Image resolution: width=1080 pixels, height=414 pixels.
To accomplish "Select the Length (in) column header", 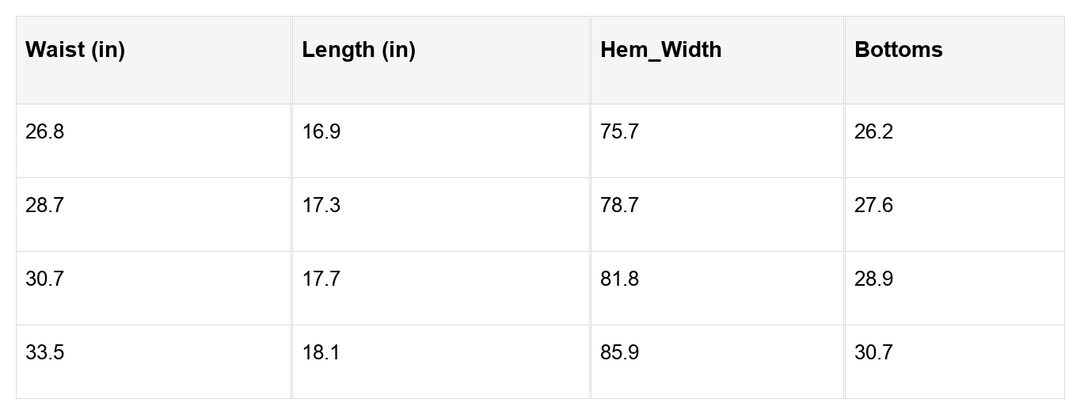I will pyautogui.click(x=358, y=51).
